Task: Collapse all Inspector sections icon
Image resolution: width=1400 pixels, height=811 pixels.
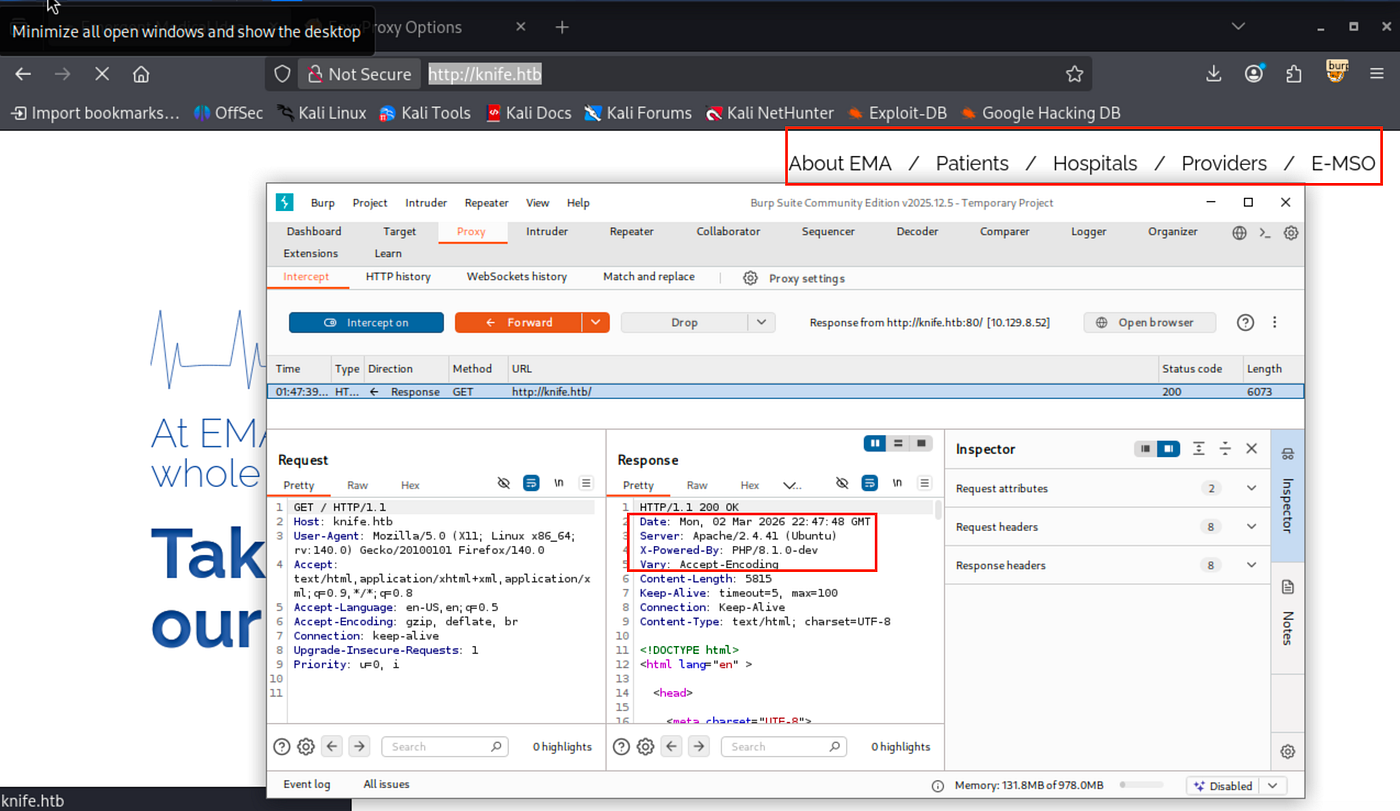Action: (1225, 449)
